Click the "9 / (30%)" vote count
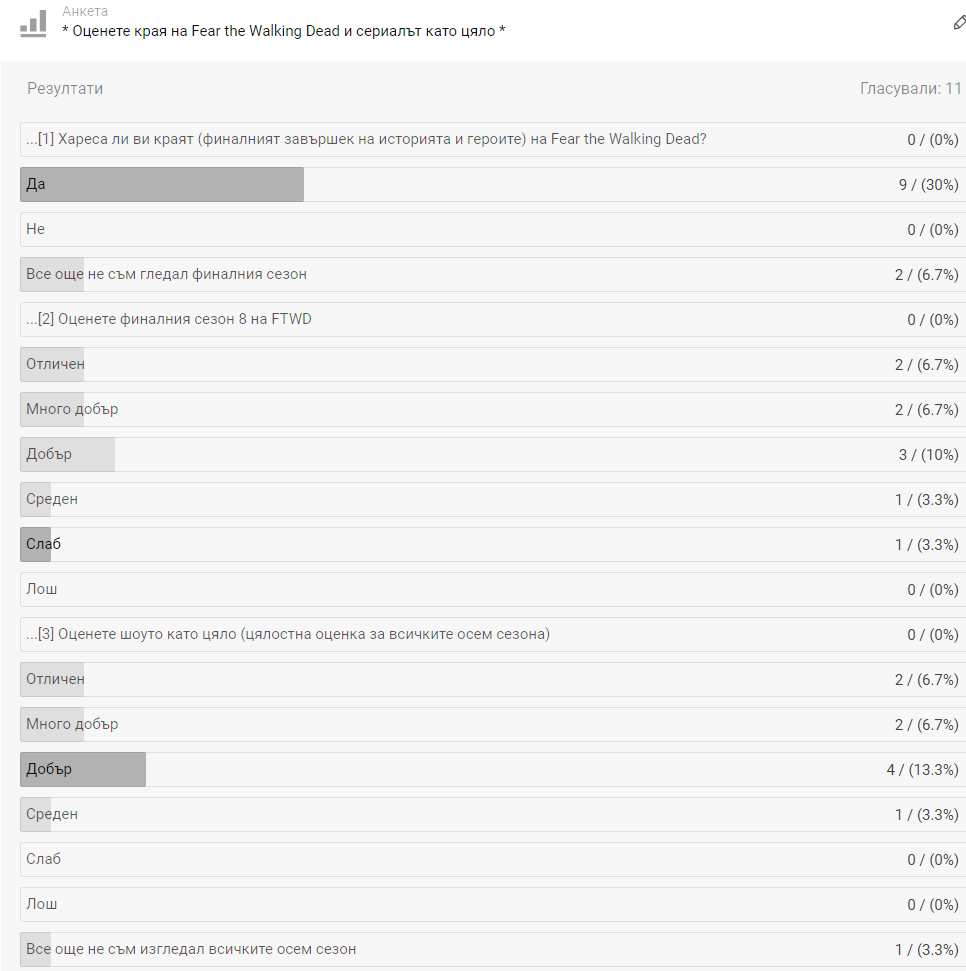Screen dimensions: 966x971 click(928, 184)
